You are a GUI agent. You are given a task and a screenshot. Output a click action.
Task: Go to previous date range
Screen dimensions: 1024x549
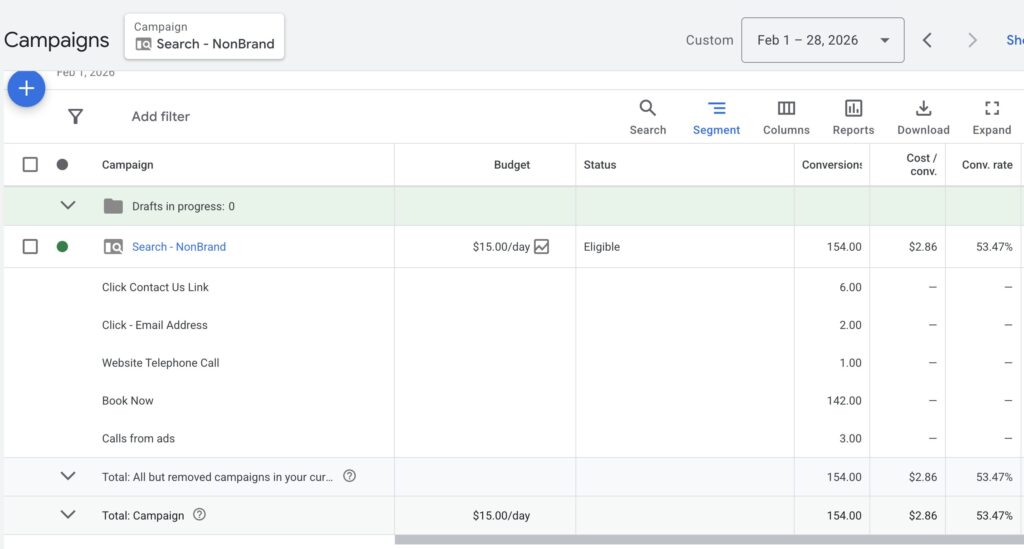click(x=927, y=40)
